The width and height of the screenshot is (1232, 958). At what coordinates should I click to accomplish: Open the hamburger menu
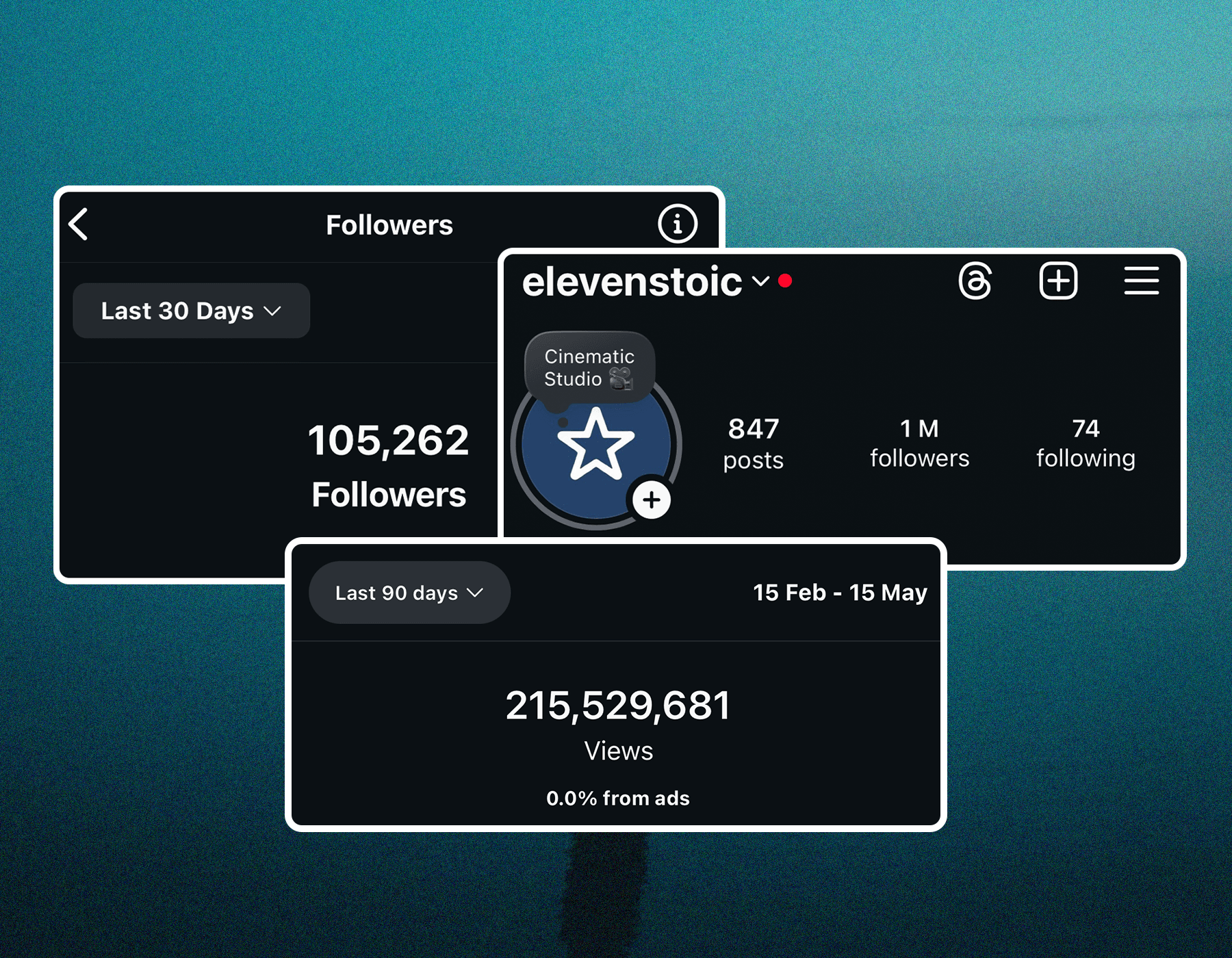click(1141, 281)
